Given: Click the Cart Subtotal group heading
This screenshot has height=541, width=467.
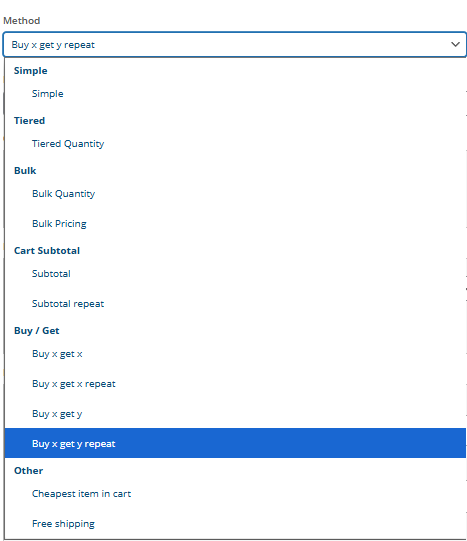Looking at the screenshot, I should (47, 251).
